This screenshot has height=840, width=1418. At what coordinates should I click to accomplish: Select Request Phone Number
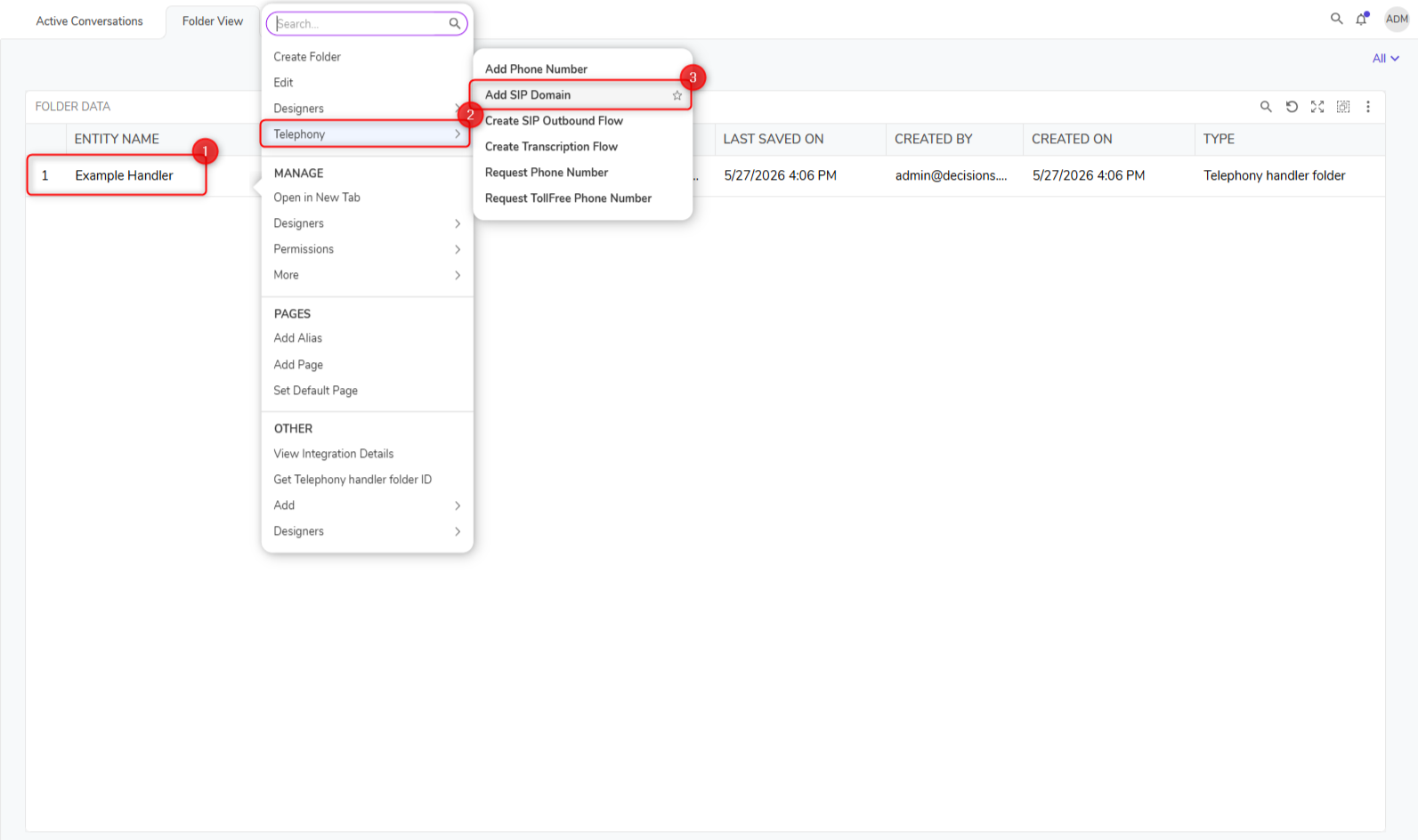click(547, 173)
